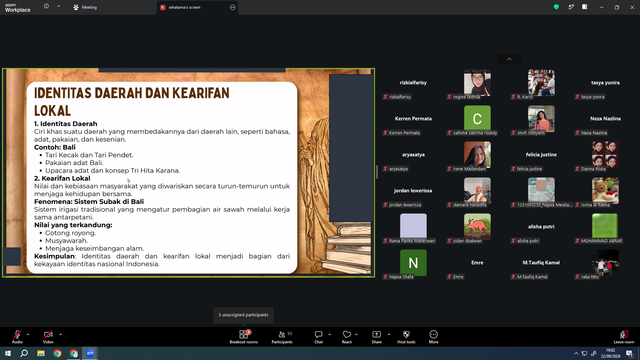Click the Share screen icon
This screenshot has width=640, height=360.
tap(376, 336)
